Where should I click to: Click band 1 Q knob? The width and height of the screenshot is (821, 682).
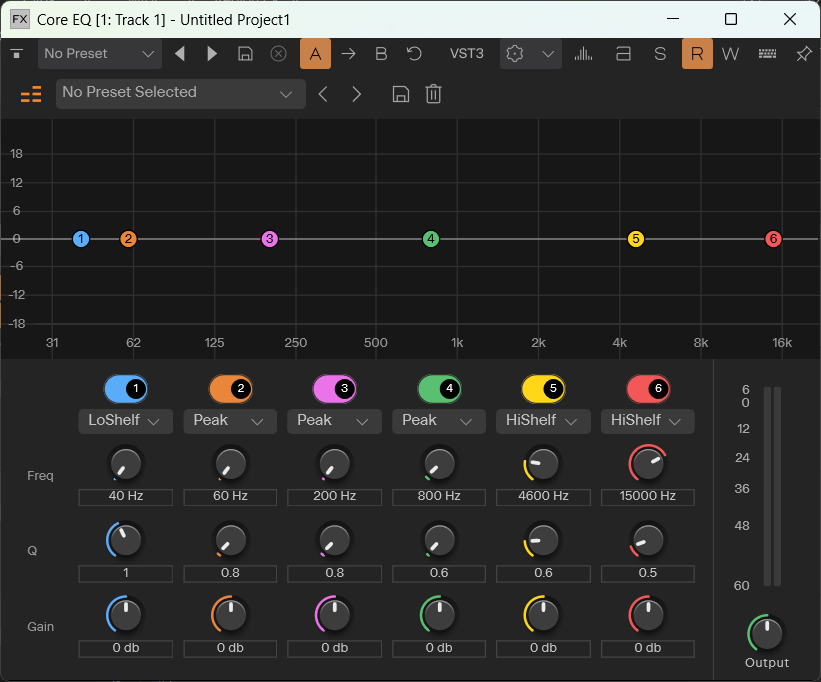point(126,540)
